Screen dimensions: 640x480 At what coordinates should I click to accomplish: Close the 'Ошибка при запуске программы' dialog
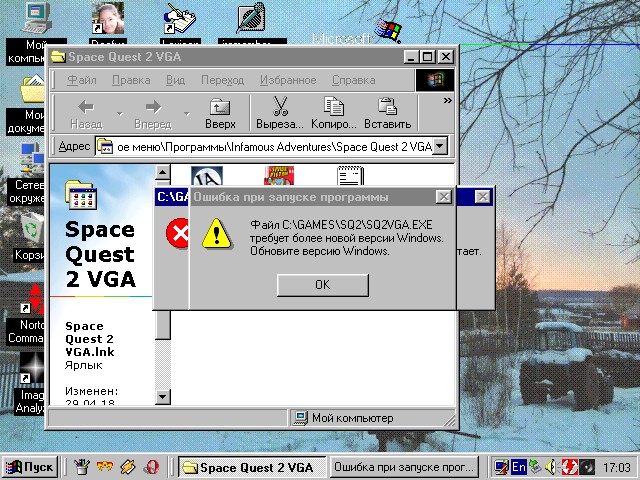pyautogui.click(x=444, y=197)
